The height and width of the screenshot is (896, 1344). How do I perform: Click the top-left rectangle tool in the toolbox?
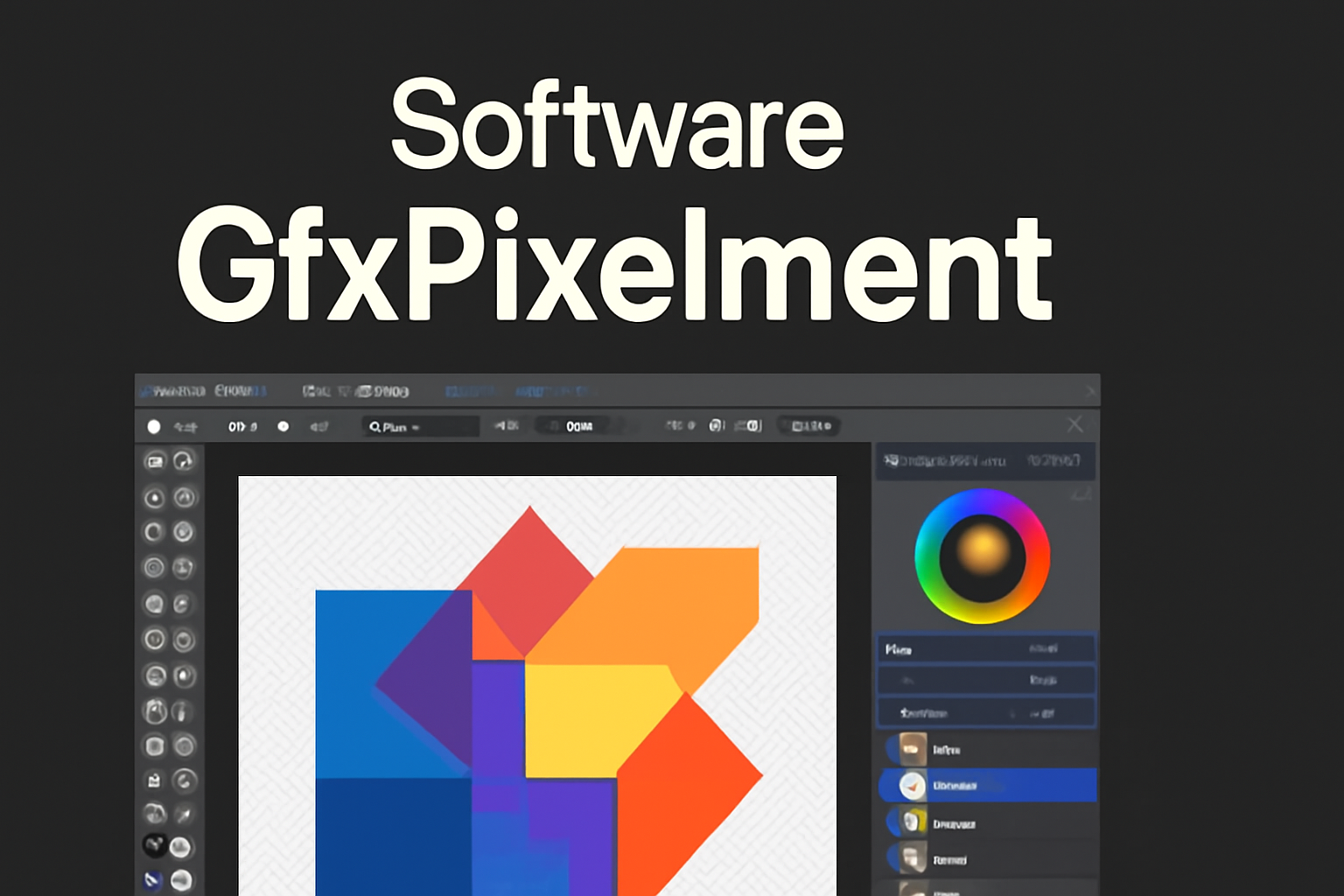[x=155, y=461]
